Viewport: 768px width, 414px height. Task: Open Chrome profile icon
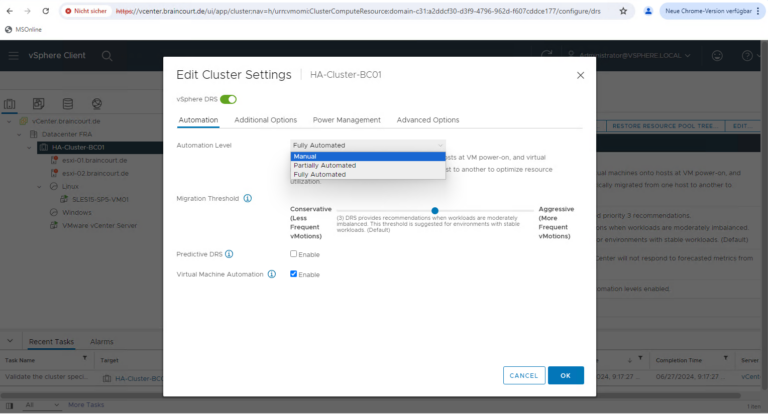click(x=648, y=11)
